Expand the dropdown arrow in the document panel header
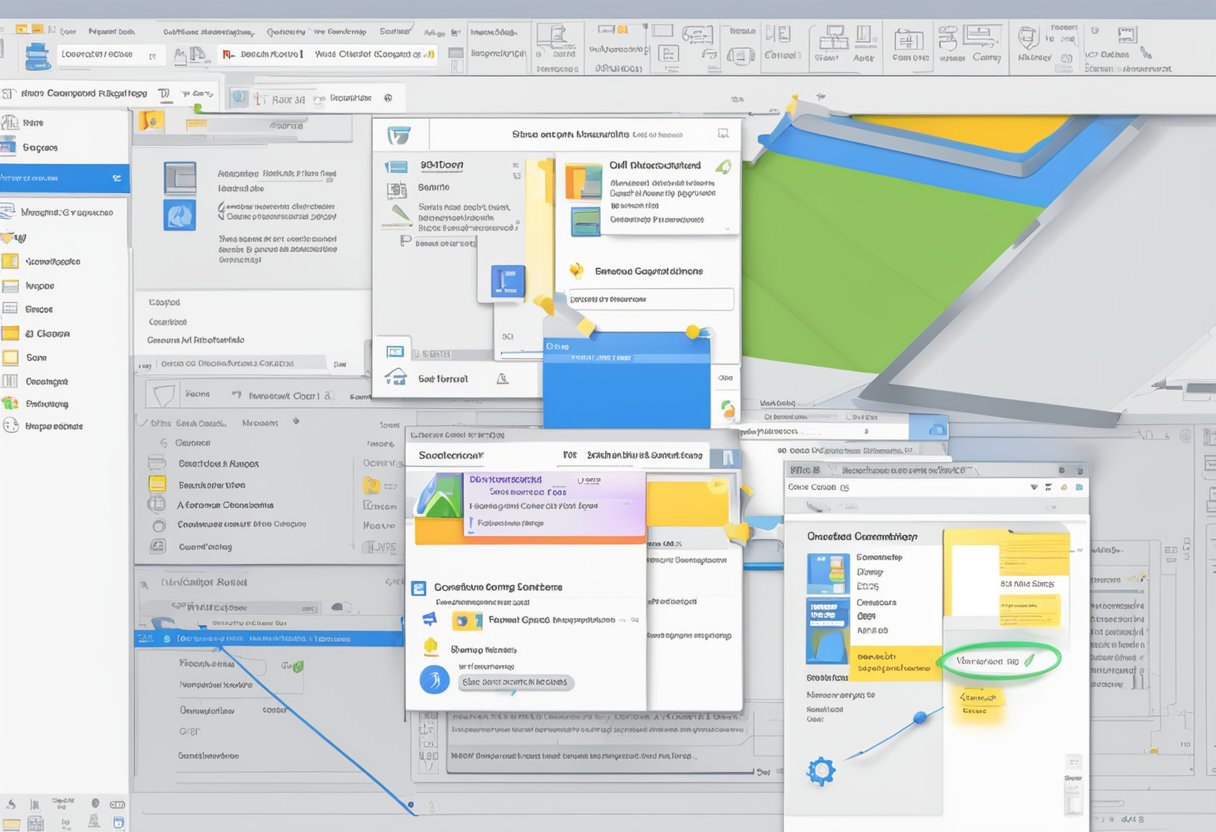Image resolution: width=1216 pixels, height=832 pixels. click(x=1034, y=487)
